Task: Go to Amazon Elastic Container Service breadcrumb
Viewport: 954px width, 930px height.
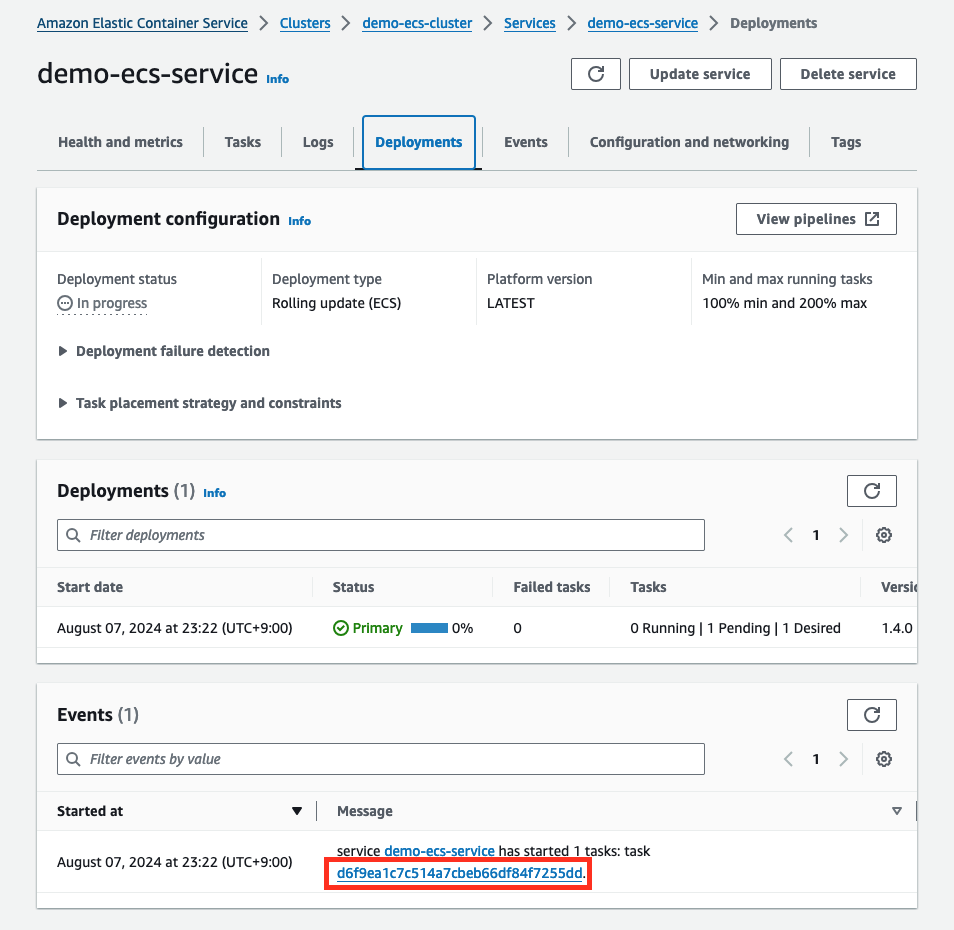Action: pos(142,23)
